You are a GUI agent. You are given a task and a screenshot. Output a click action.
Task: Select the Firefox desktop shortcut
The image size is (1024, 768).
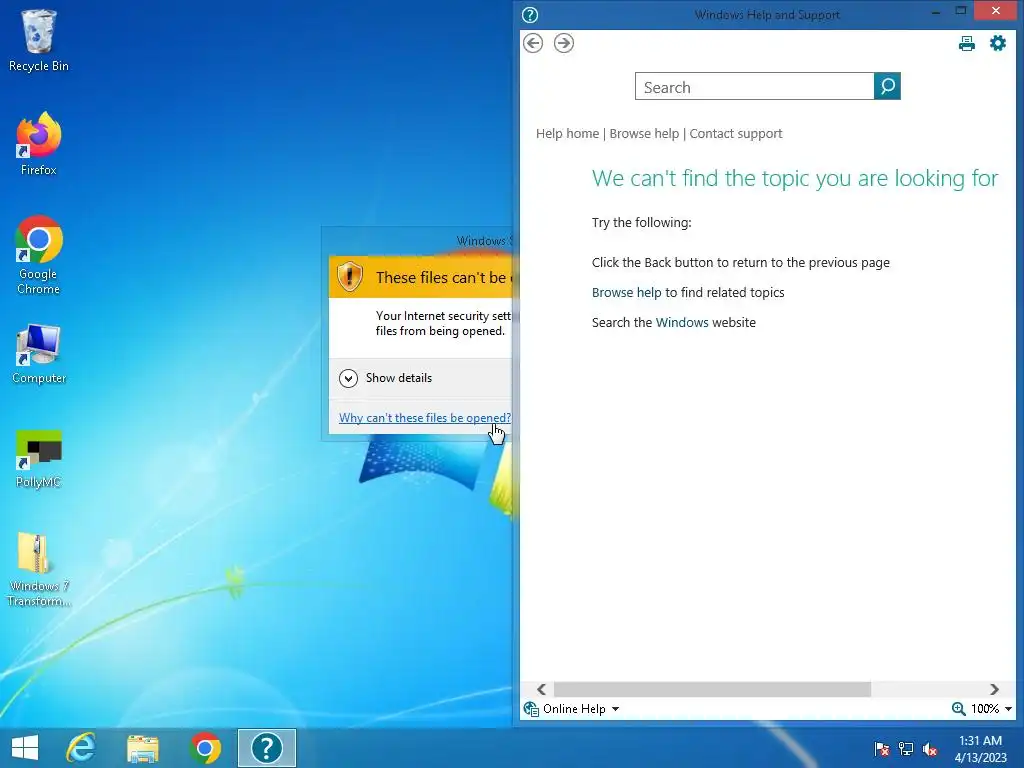coord(39,144)
